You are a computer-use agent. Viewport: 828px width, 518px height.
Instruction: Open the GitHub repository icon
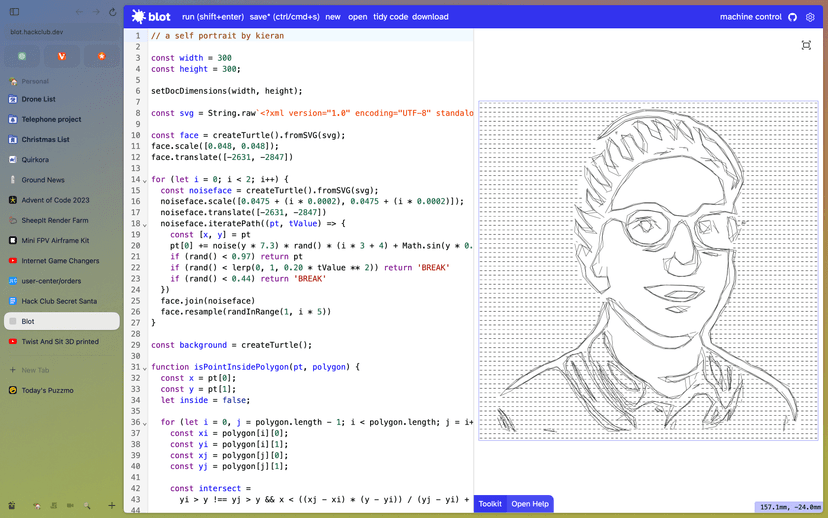tap(792, 17)
